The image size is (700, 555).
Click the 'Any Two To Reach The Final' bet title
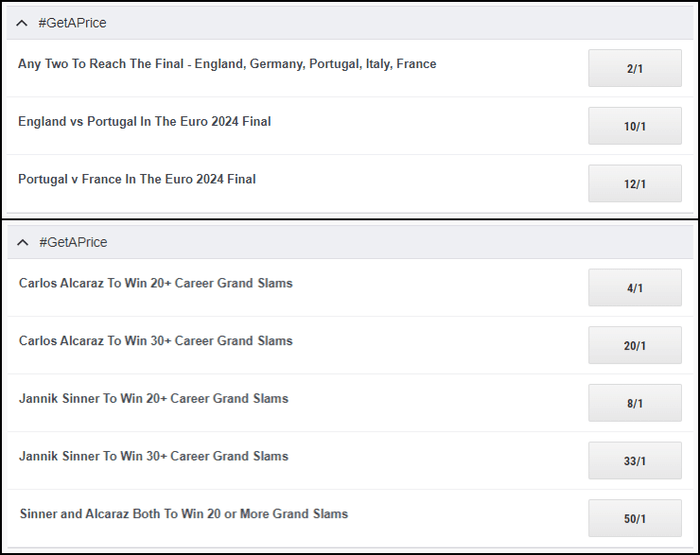[227, 64]
